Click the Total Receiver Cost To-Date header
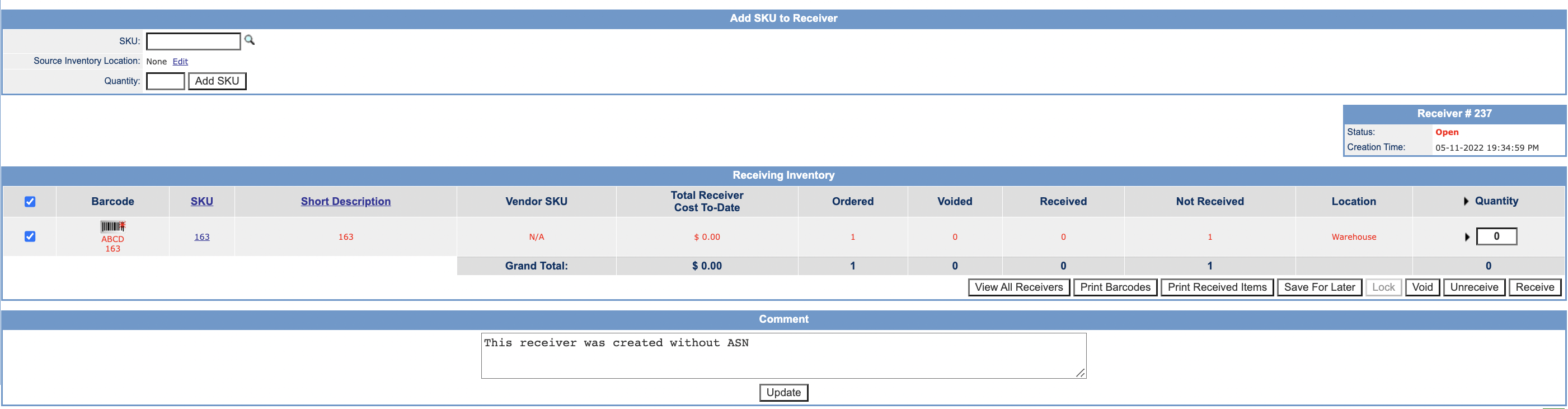This screenshot has height=409, width=1568. (707, 202)
